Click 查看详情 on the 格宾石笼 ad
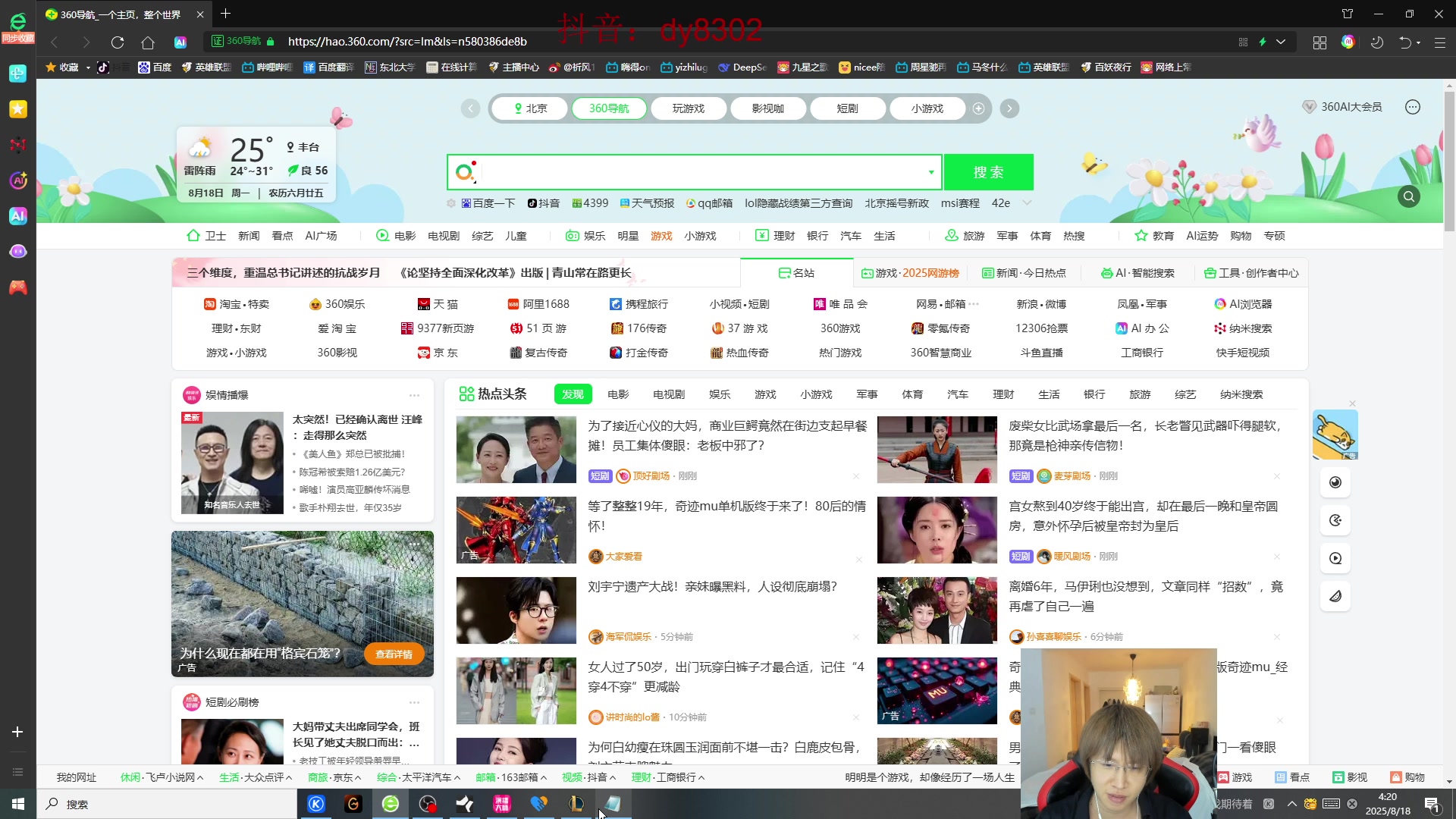Screen dimensions: 1456x819 click(394, 654)
